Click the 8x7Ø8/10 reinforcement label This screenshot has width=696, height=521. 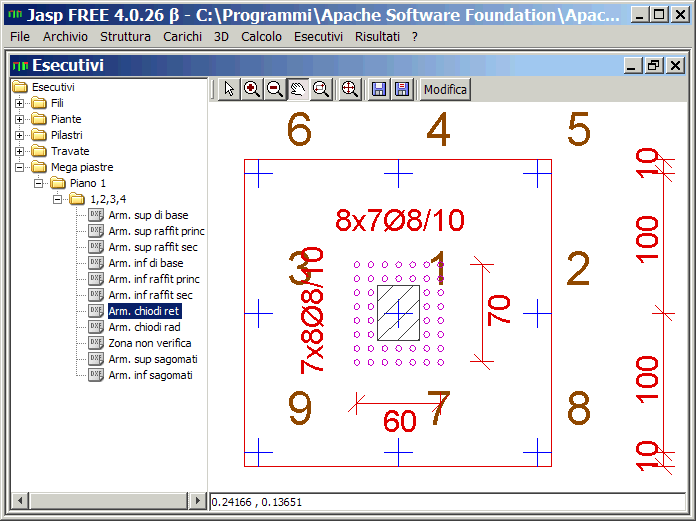click(400, 220)
